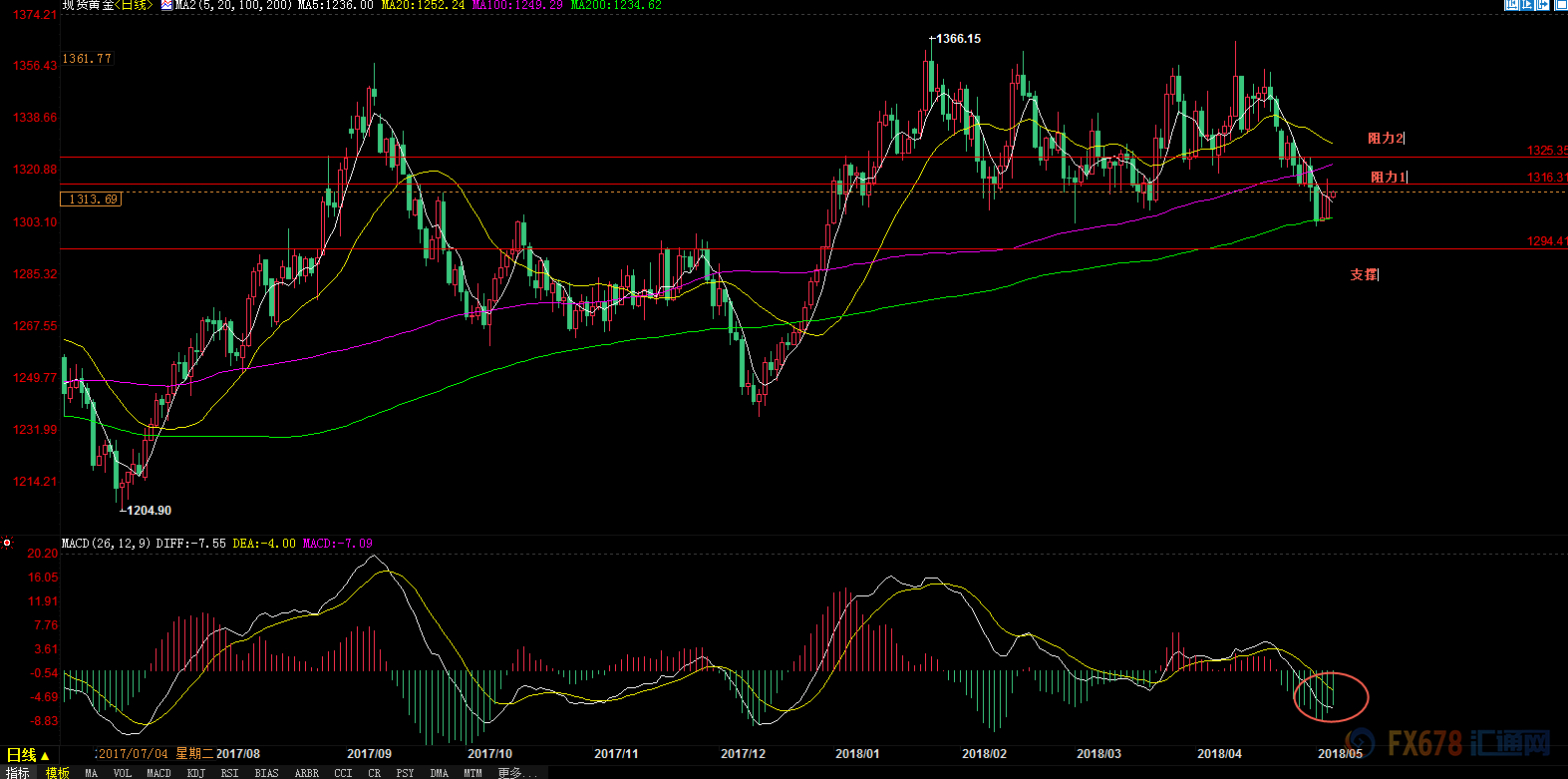Click the 1325.35 resistance line value
The height and width of the screenshot is (779, 1568).
point(1547,151)
